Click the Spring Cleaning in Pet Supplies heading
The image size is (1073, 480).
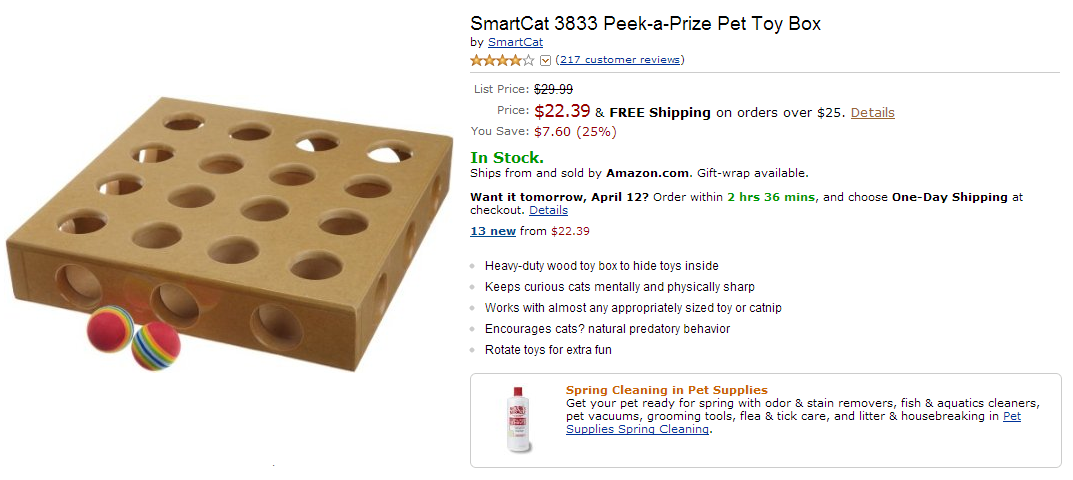click(x=667, y=390)
